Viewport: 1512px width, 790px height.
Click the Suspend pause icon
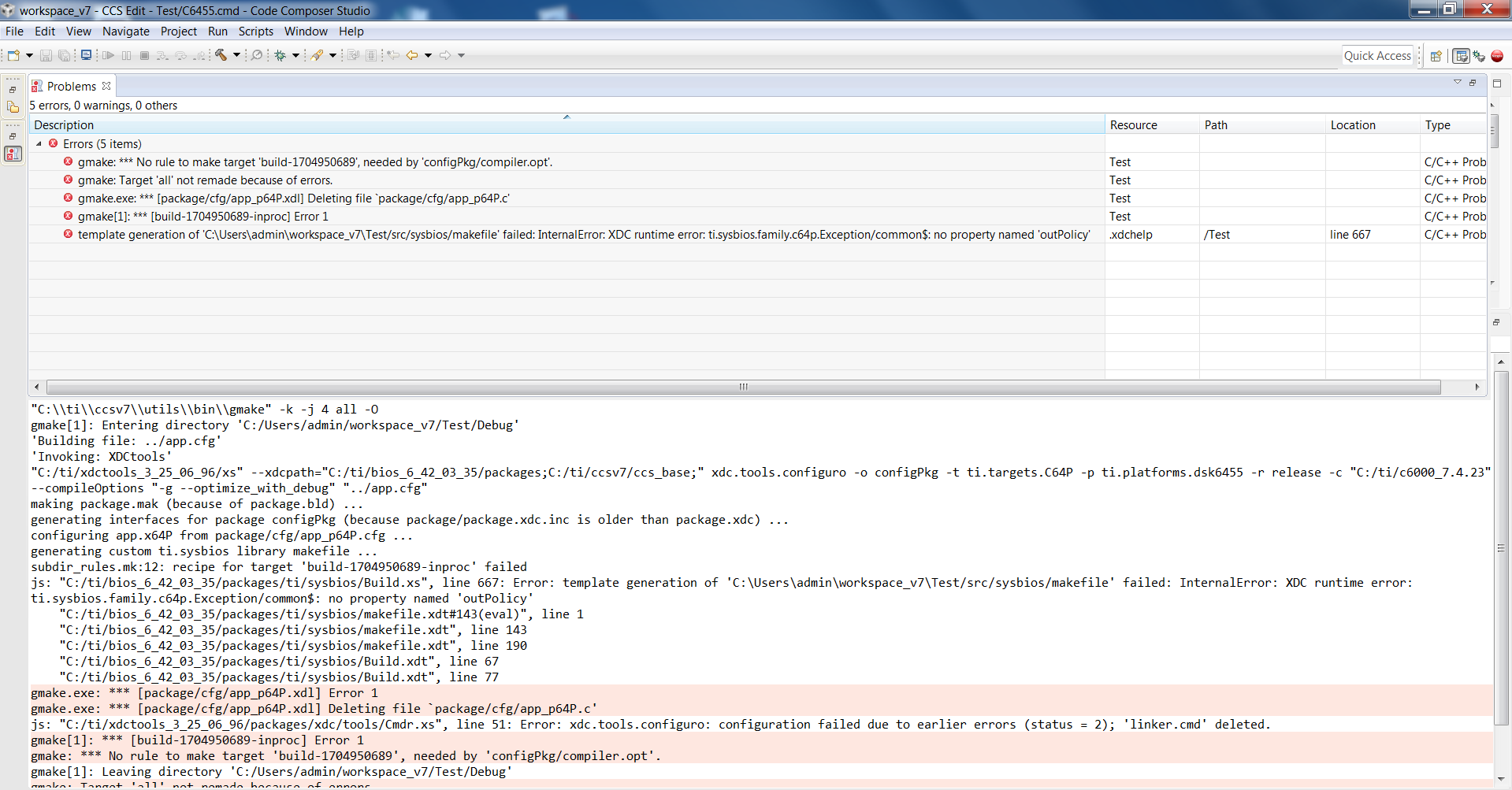point(127,55)
